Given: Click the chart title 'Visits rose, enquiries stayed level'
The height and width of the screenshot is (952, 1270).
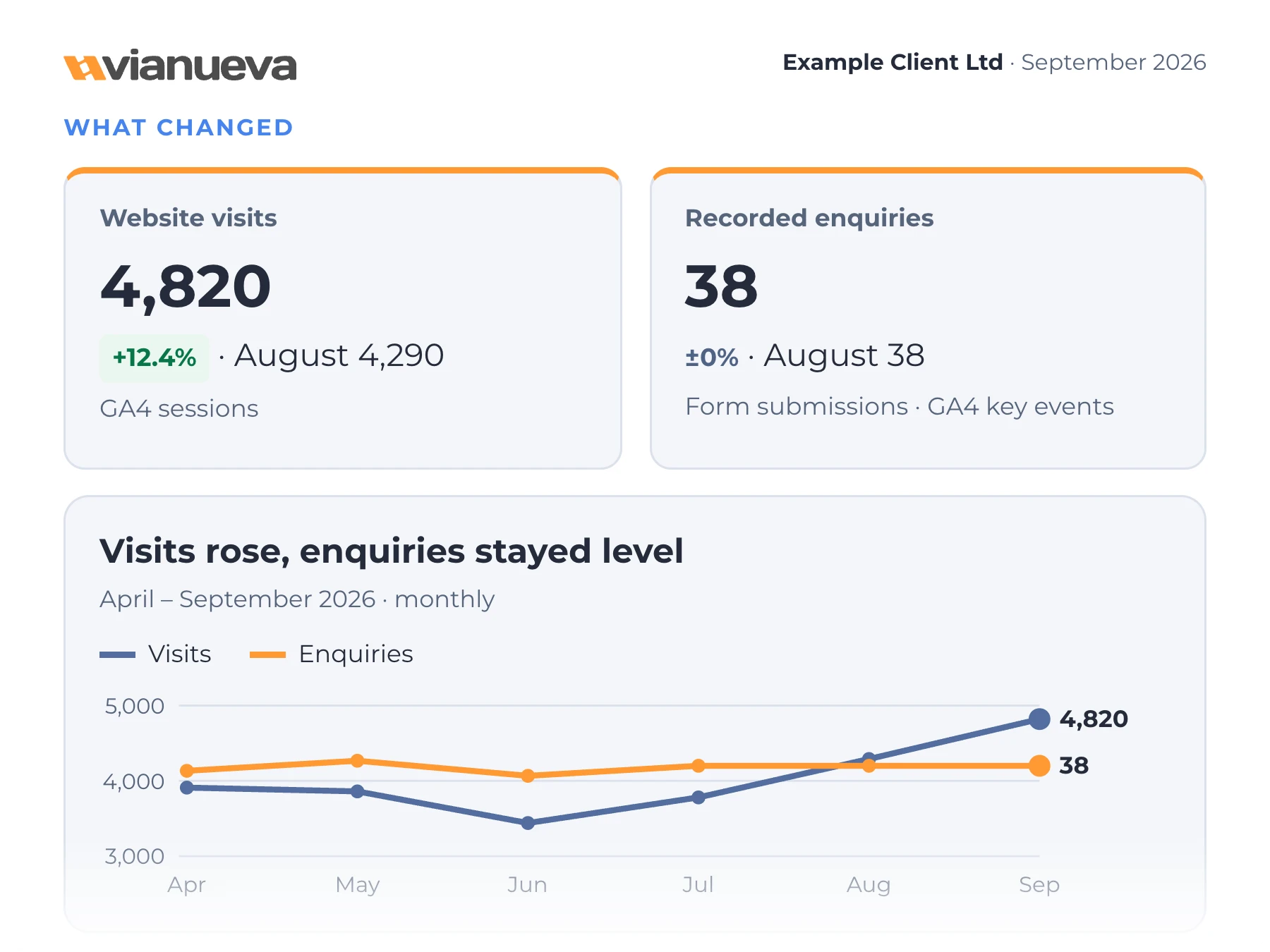Looking at the screenshot, I should 392,551.
